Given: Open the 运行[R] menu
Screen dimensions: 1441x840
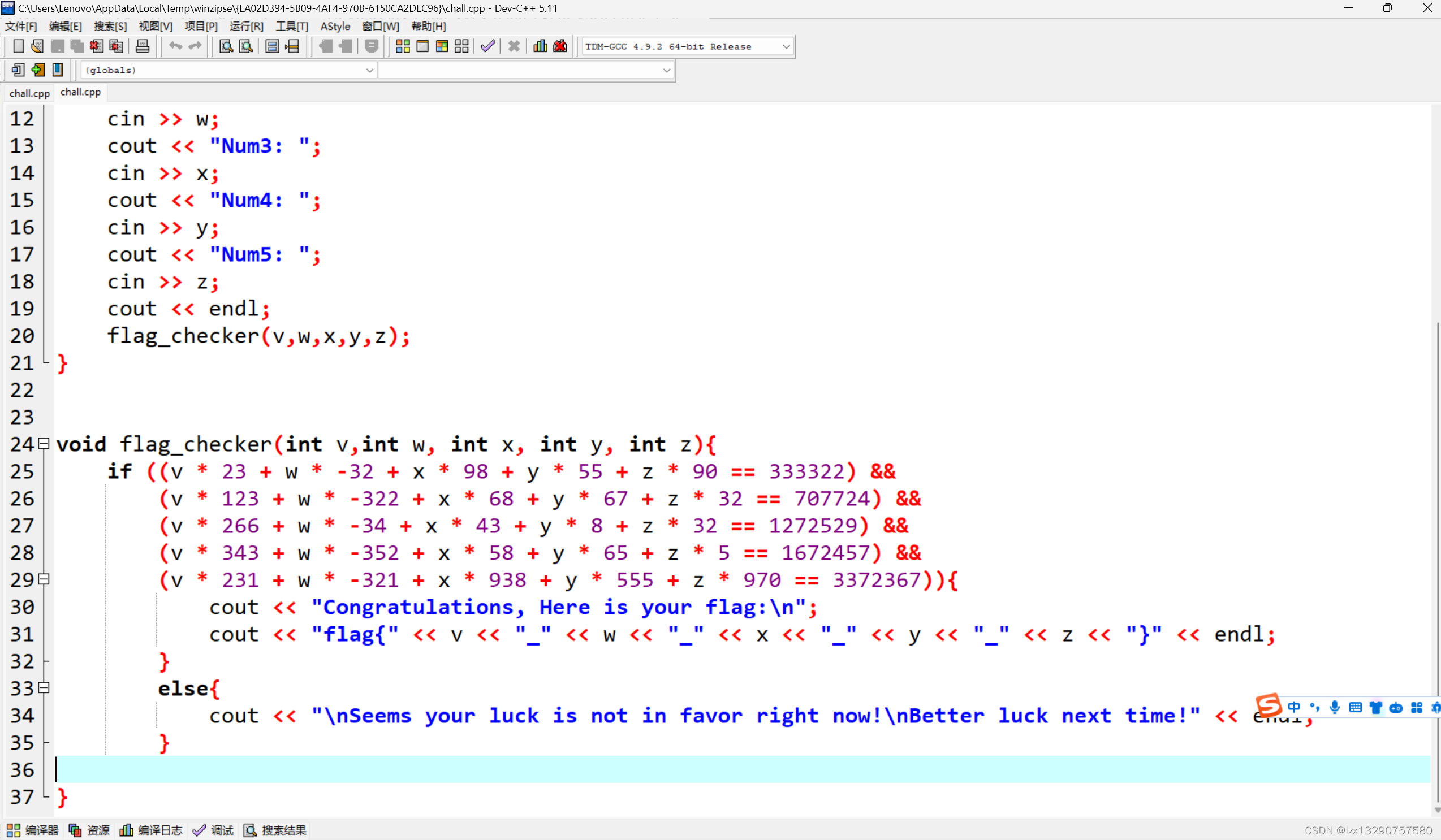Looking at the screenshot, I should [x=246, y=27].
